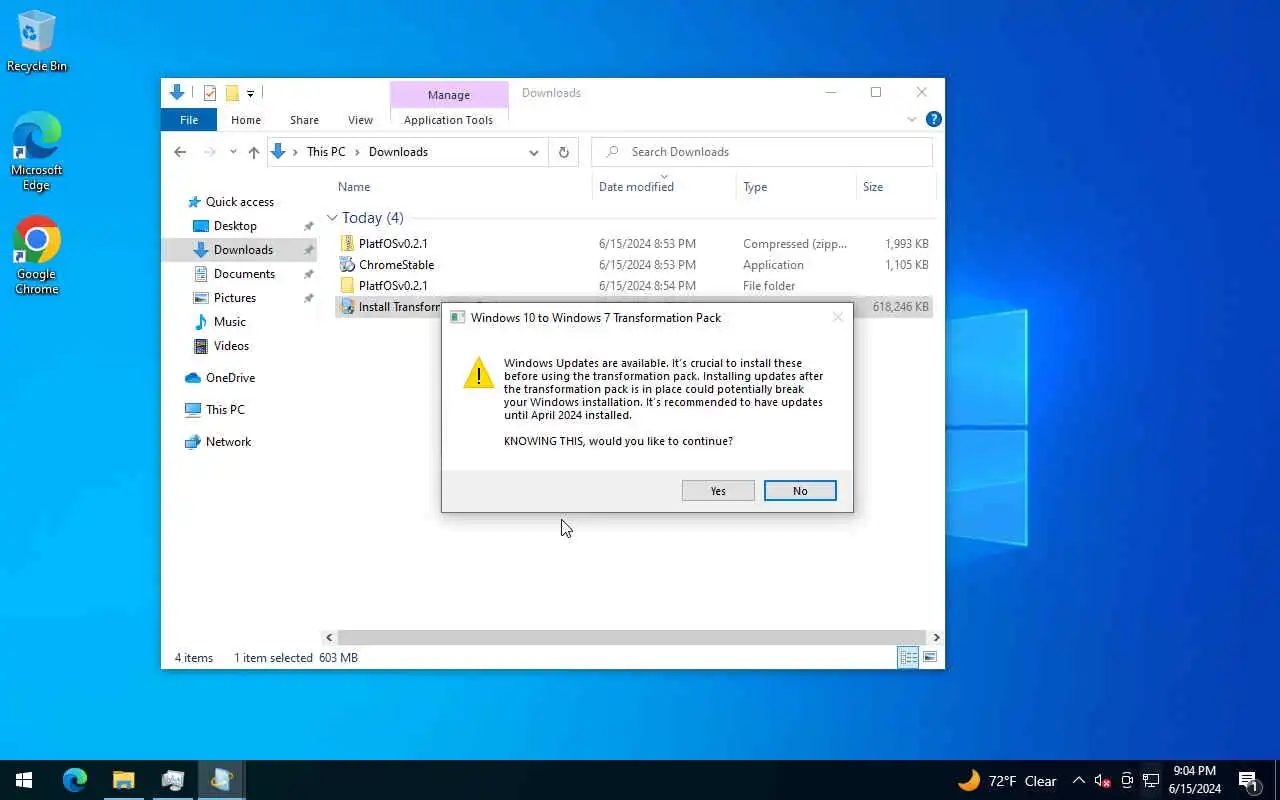Image resolution: width=1280 pixels, height=800 pixels.
Task: Open the notification center icon
Action: pos(1248,781)
